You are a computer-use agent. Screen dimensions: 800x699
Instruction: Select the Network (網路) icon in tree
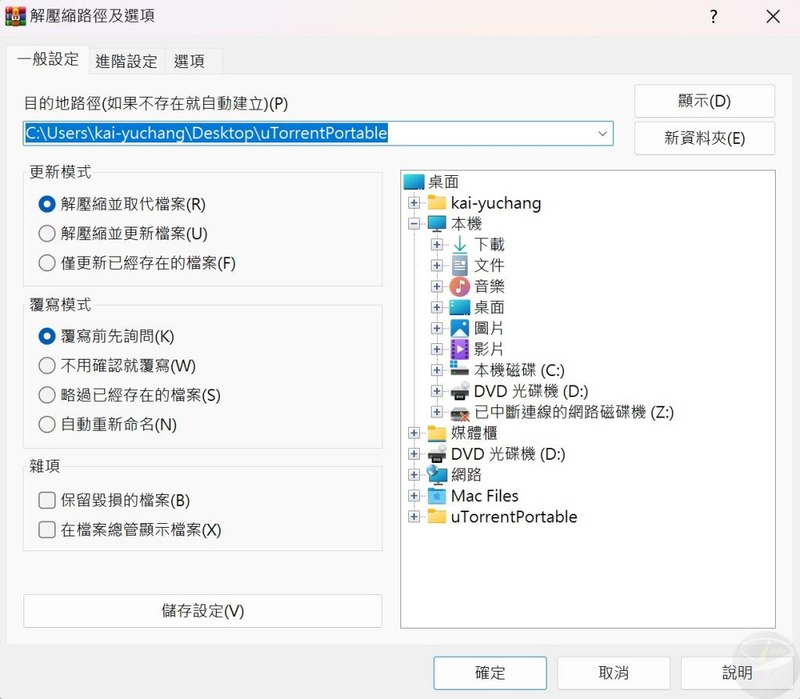437,475
